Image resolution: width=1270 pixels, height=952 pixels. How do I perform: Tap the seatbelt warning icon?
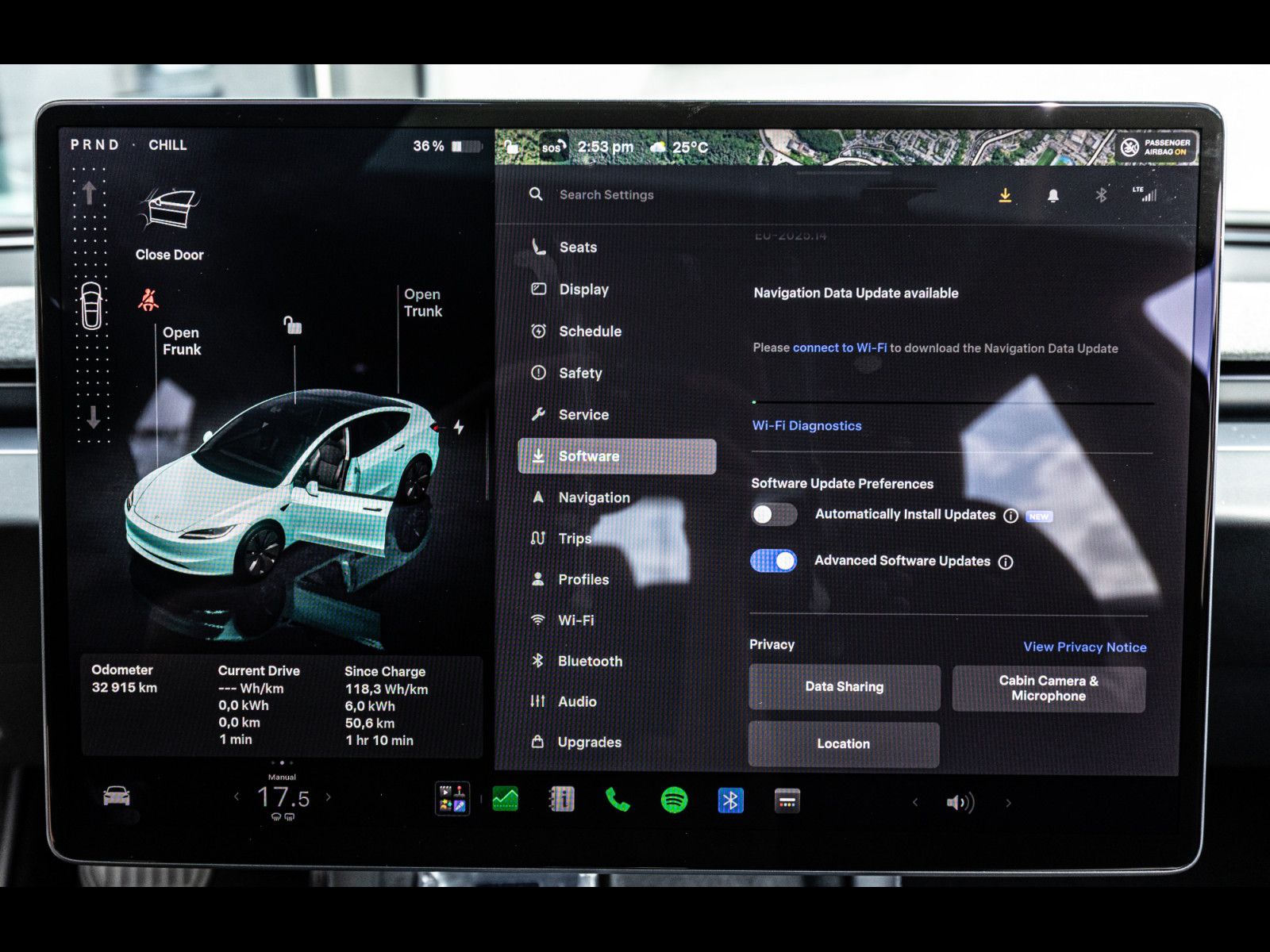click(x=148, y=300)
